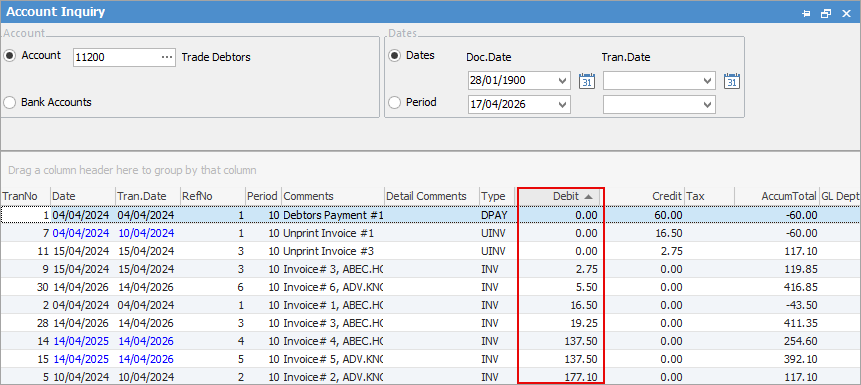Sort by Period column header
Image resolution: width=861 pixels, height=385 pixels.
pyautogui.click(x=263, y=196)
